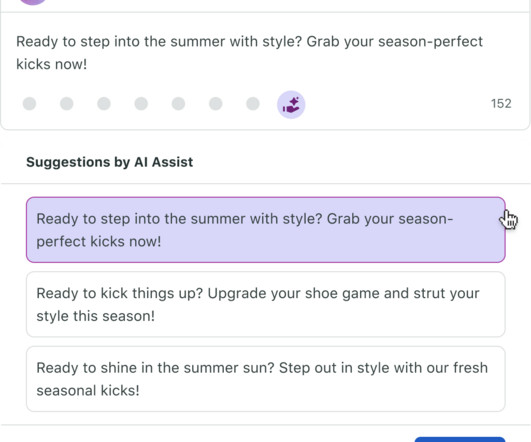Place cursor after 'kicks now!' in composer
531x442 pixels.
[x=88, y=64]
